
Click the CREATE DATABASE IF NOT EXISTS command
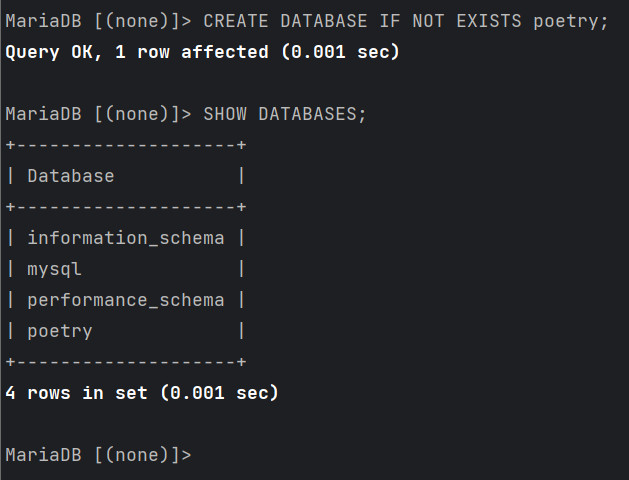406,21
